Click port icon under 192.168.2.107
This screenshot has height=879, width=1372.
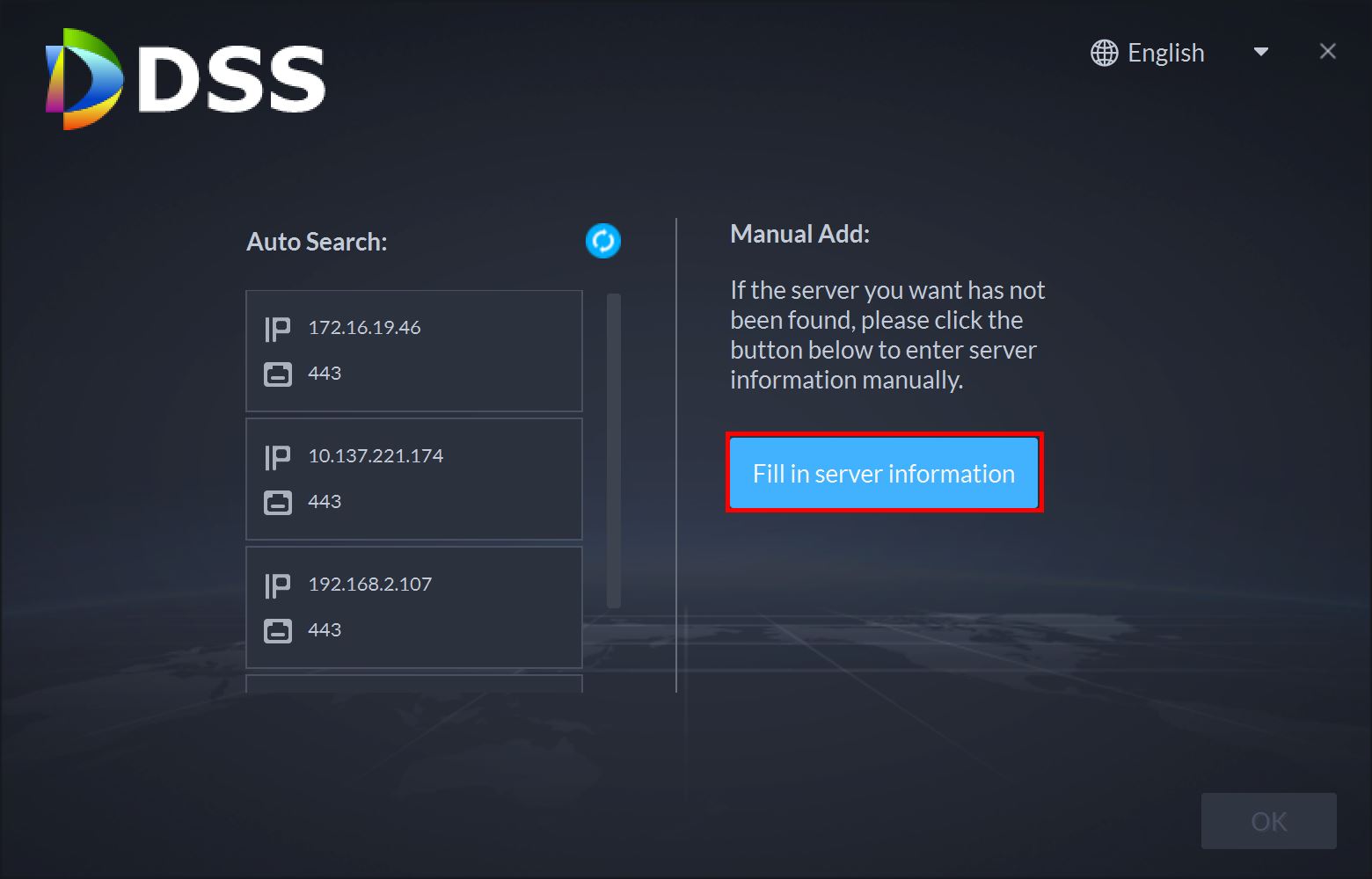277,631
